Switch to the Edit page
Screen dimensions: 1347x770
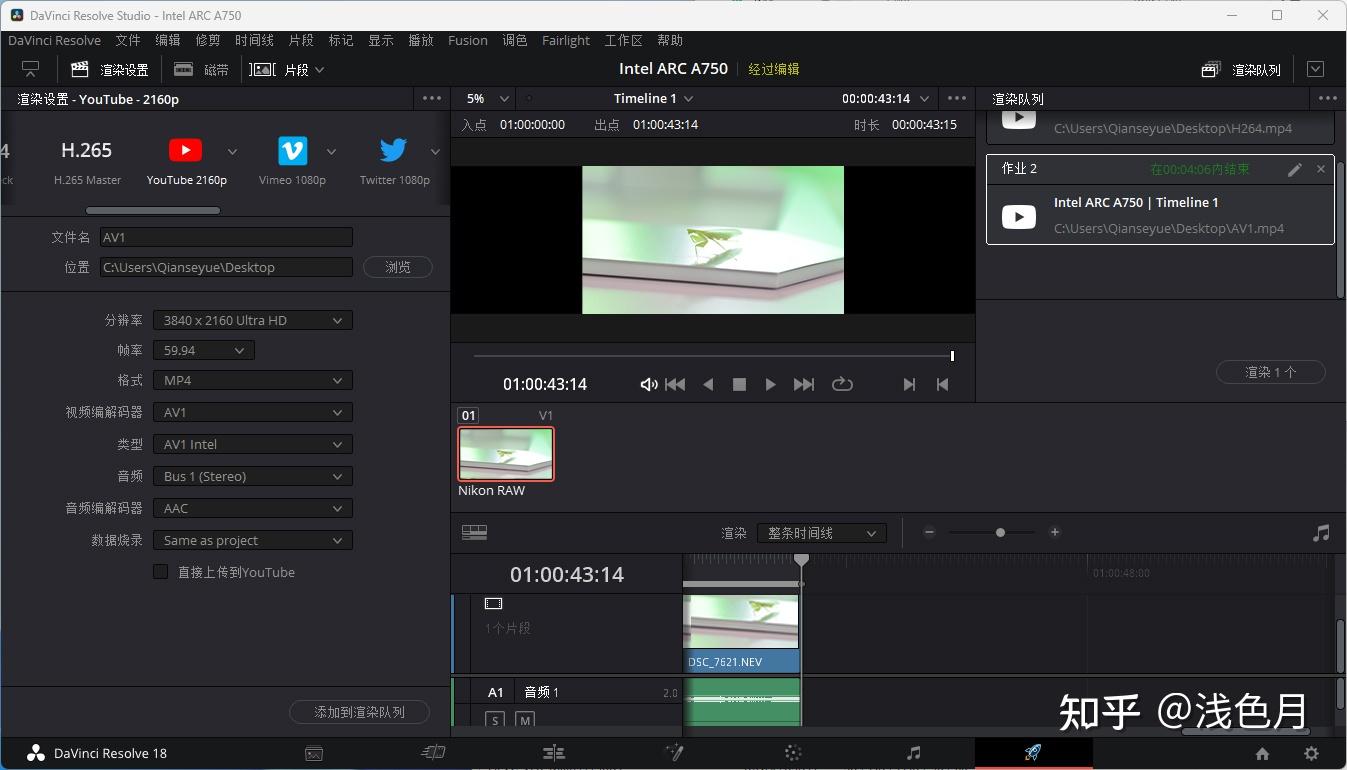coord(554,753)
